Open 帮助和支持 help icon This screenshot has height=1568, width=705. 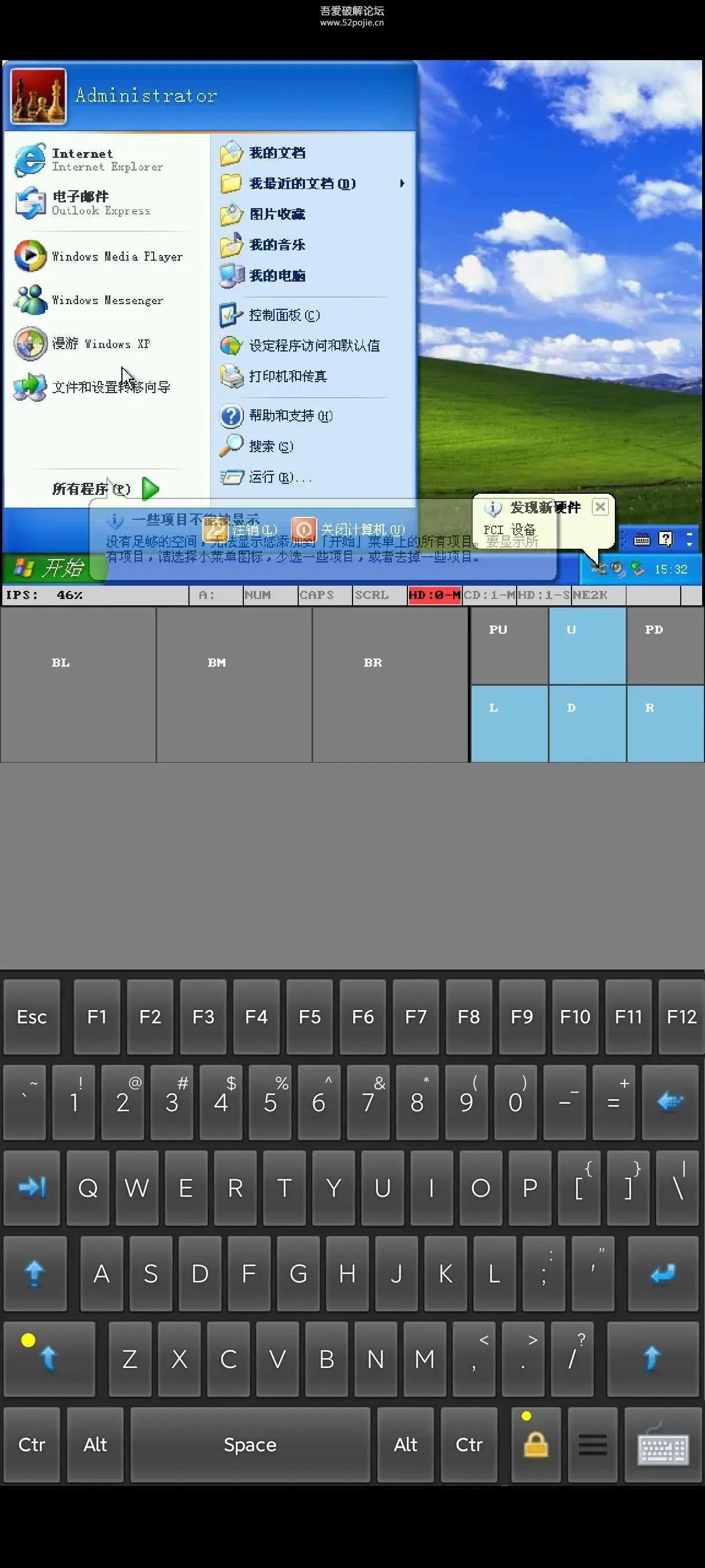232,416
